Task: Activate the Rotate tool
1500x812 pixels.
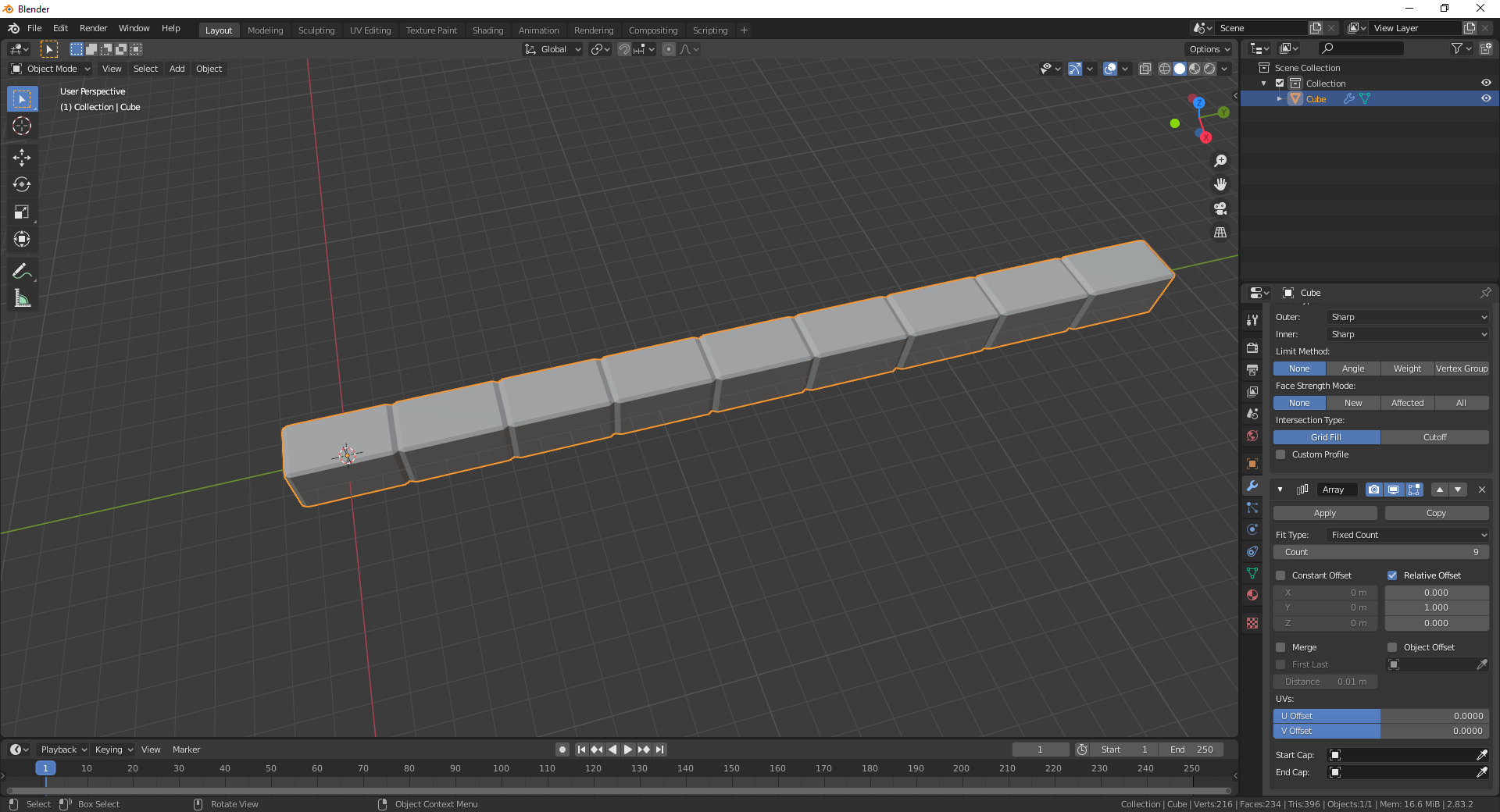Action: pos(22,185)
